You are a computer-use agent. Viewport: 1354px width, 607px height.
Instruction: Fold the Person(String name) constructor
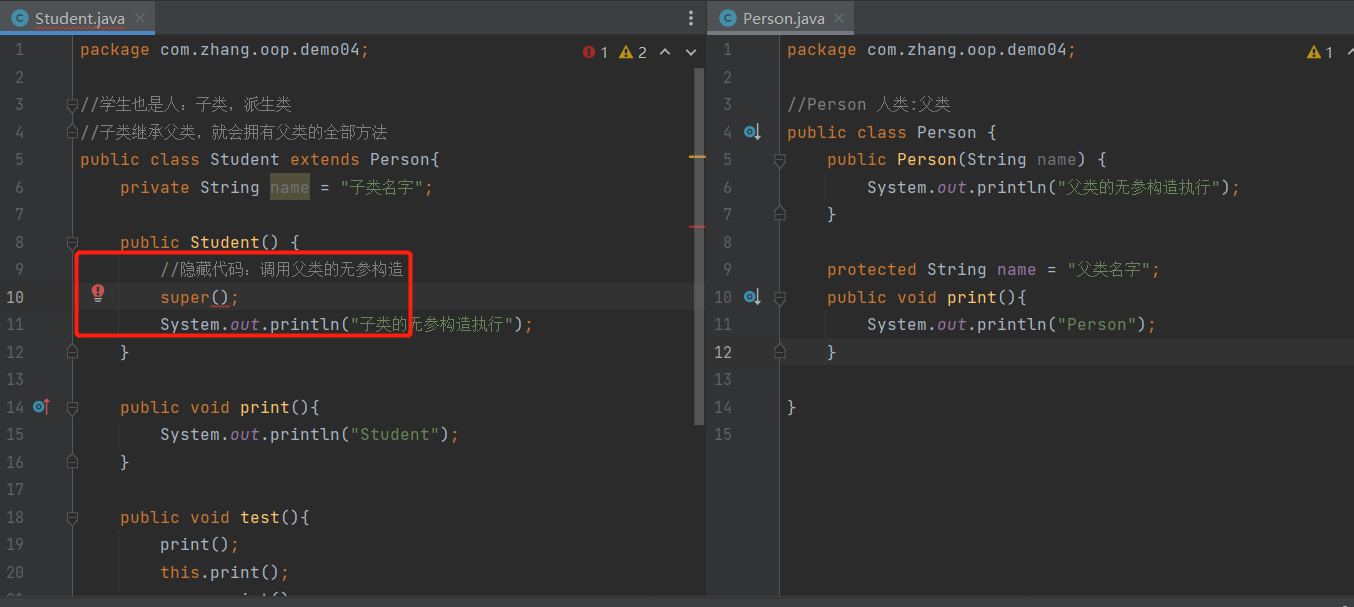[780, 160]
